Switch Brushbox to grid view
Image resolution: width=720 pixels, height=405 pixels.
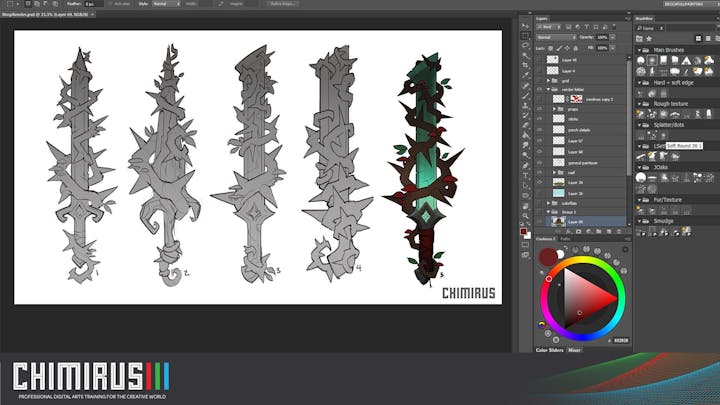click(x=698, y=39)
